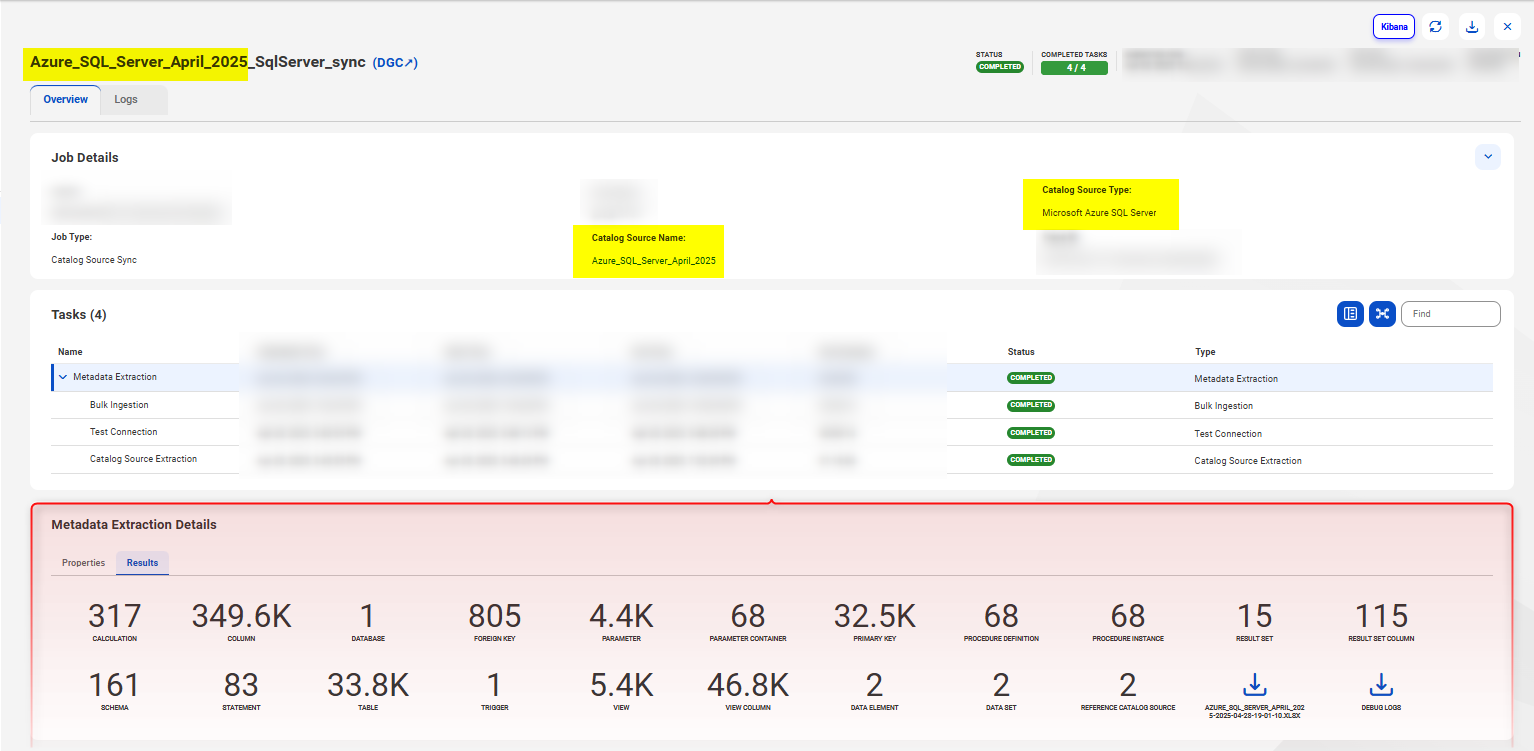Image resolution: width=1534 pixels, height=751 pixels.
Task: Click the 33.8K Table count
Action: click(x=368, y=685)
